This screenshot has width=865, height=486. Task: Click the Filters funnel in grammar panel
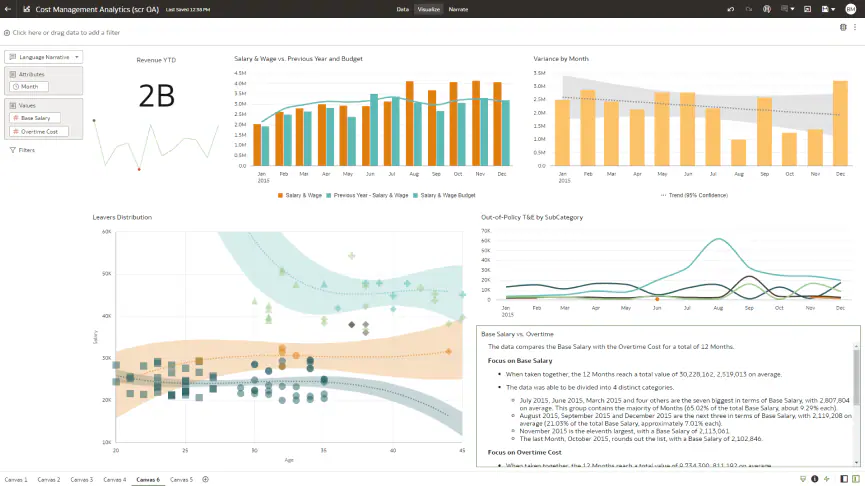[x=13, y=150]
